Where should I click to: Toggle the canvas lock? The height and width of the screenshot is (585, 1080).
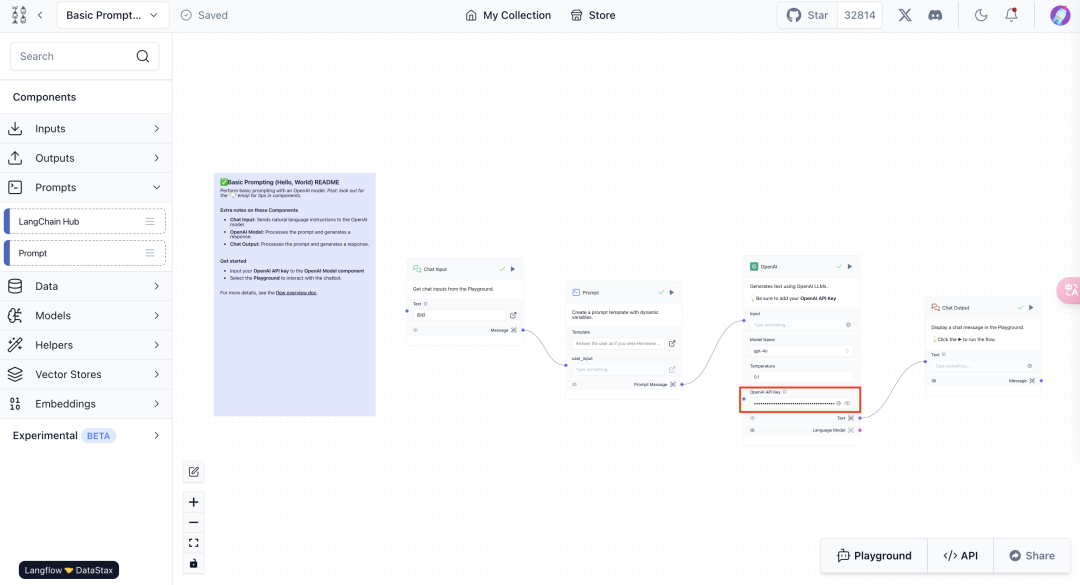(x=194, y=564)
